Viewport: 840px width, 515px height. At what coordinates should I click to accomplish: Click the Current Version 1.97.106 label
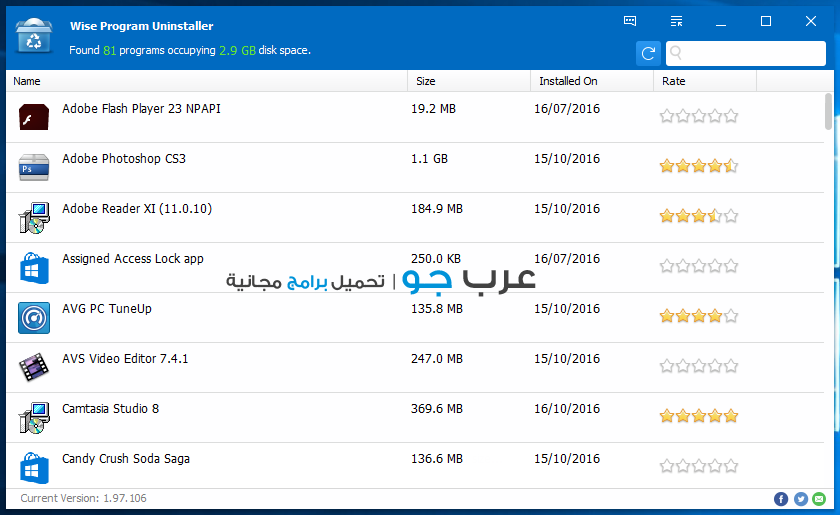[x=84, y=498]
